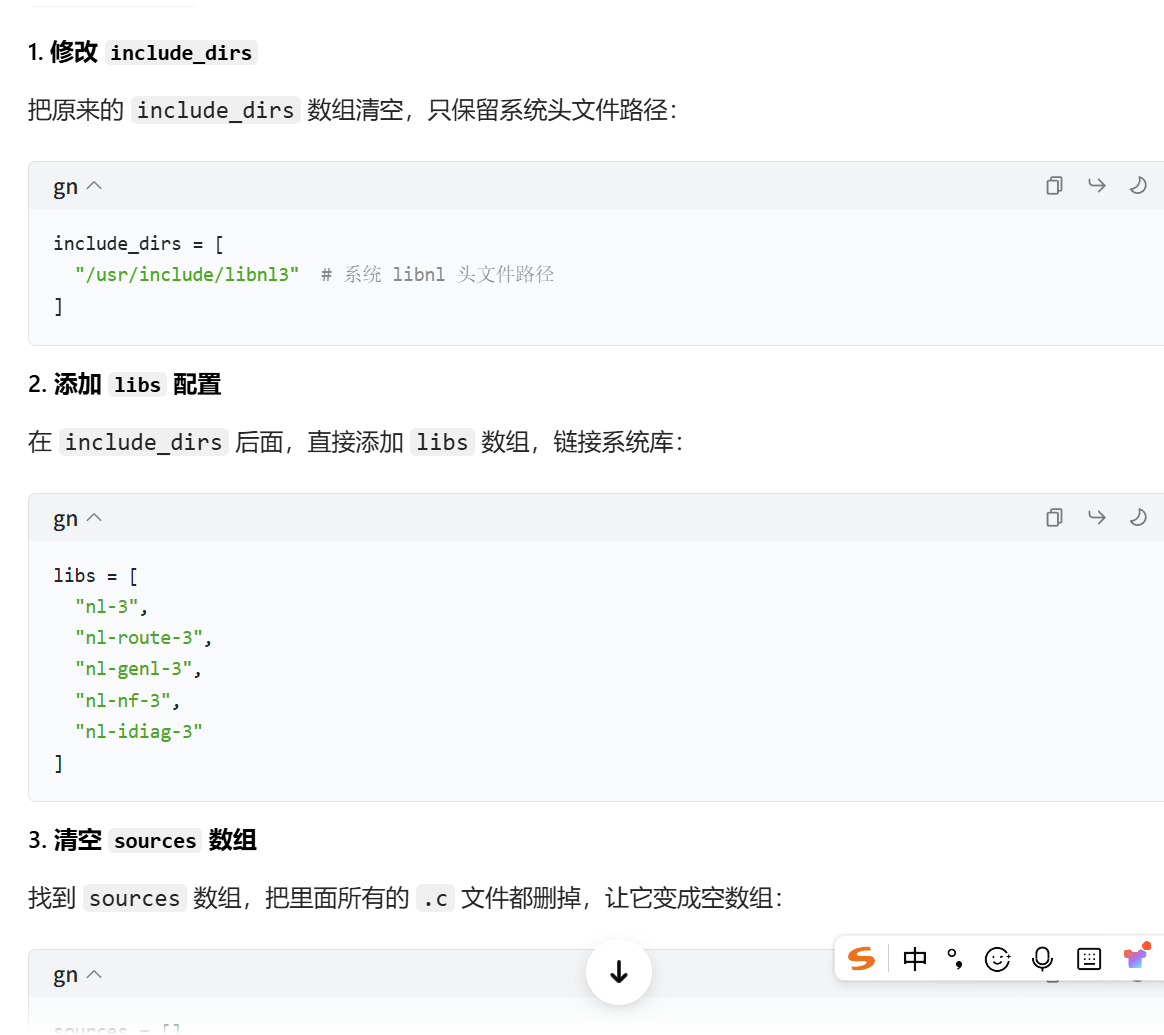Collapse the first gn code block
This screenshot has height=1035, width=1164.
tap(93, 185)
